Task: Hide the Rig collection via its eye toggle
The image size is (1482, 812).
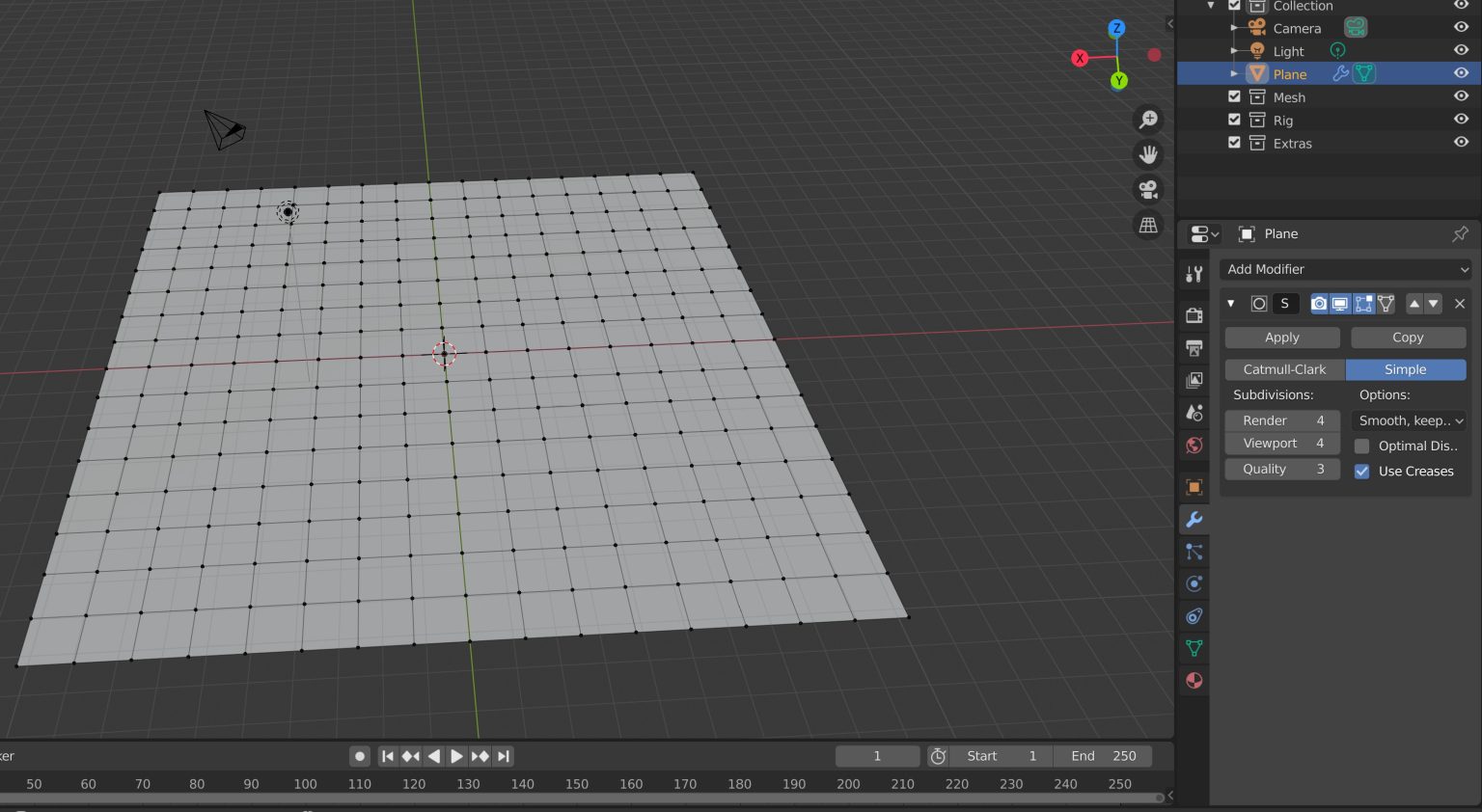Action: coord(1460,119)
